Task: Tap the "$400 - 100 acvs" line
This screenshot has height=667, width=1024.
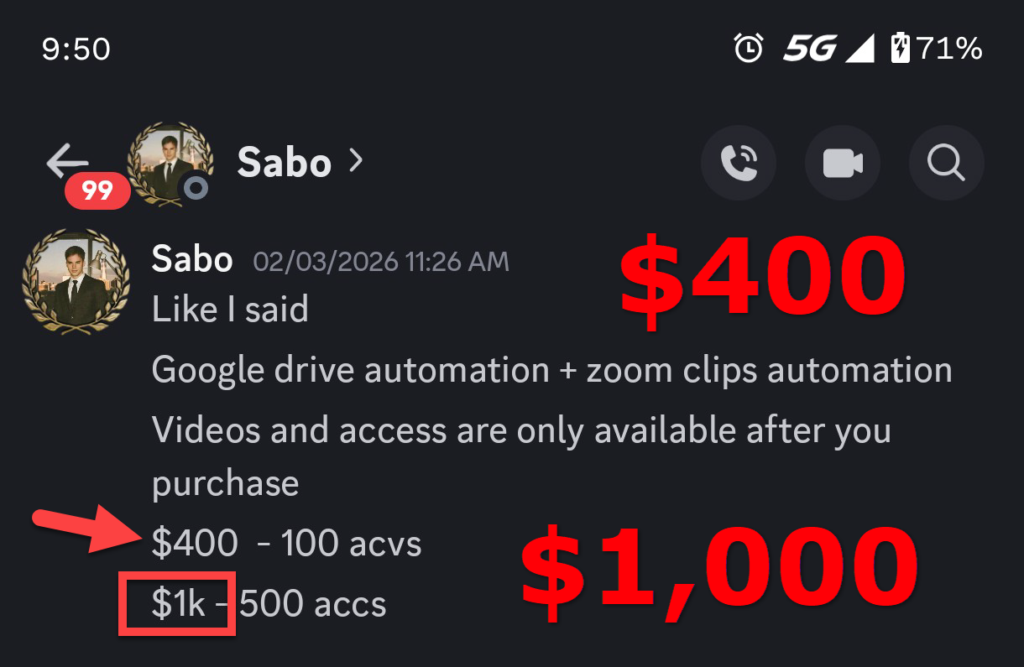Action: (286, 544)
